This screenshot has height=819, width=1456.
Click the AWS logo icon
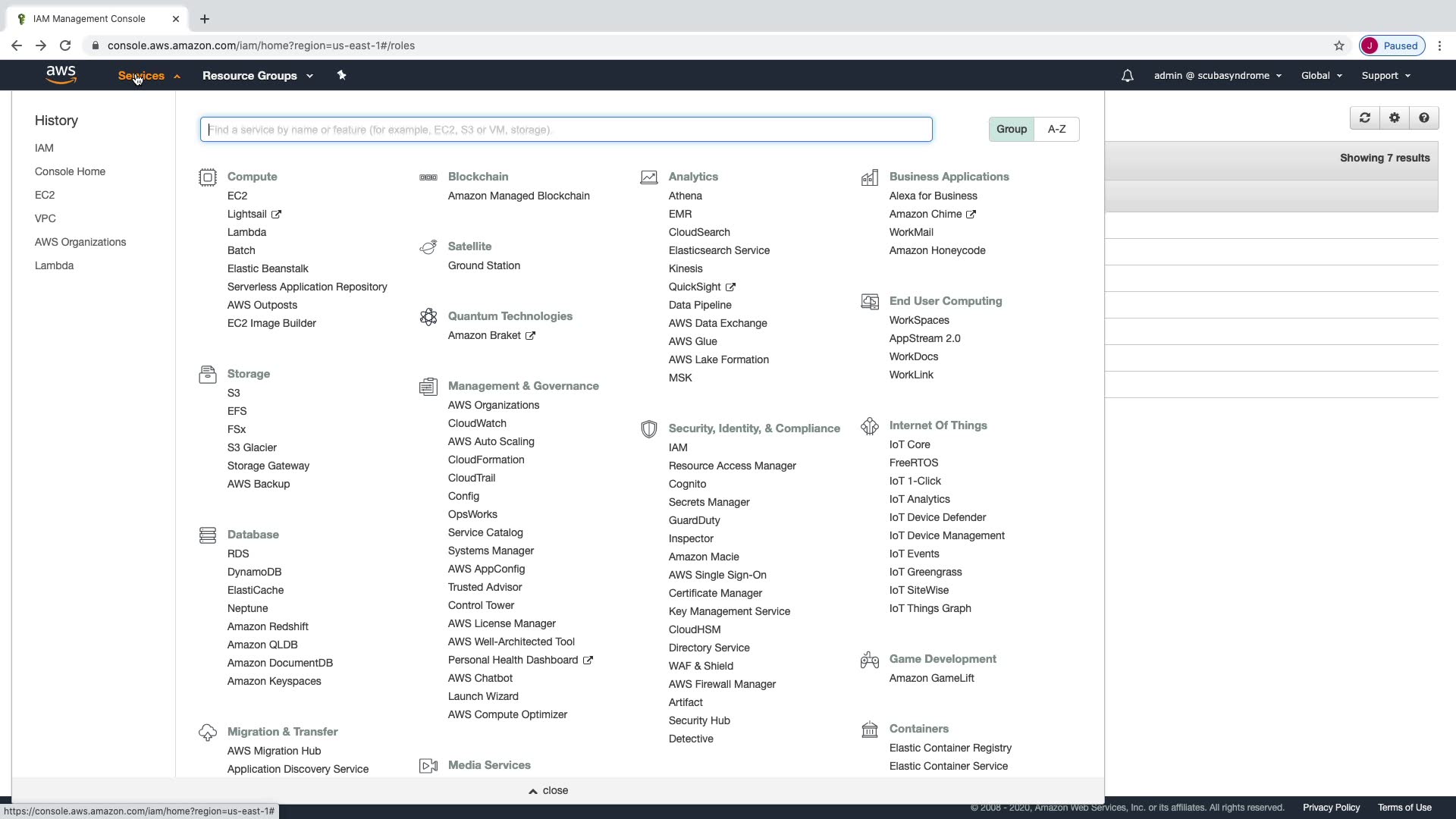coord(61,75)
